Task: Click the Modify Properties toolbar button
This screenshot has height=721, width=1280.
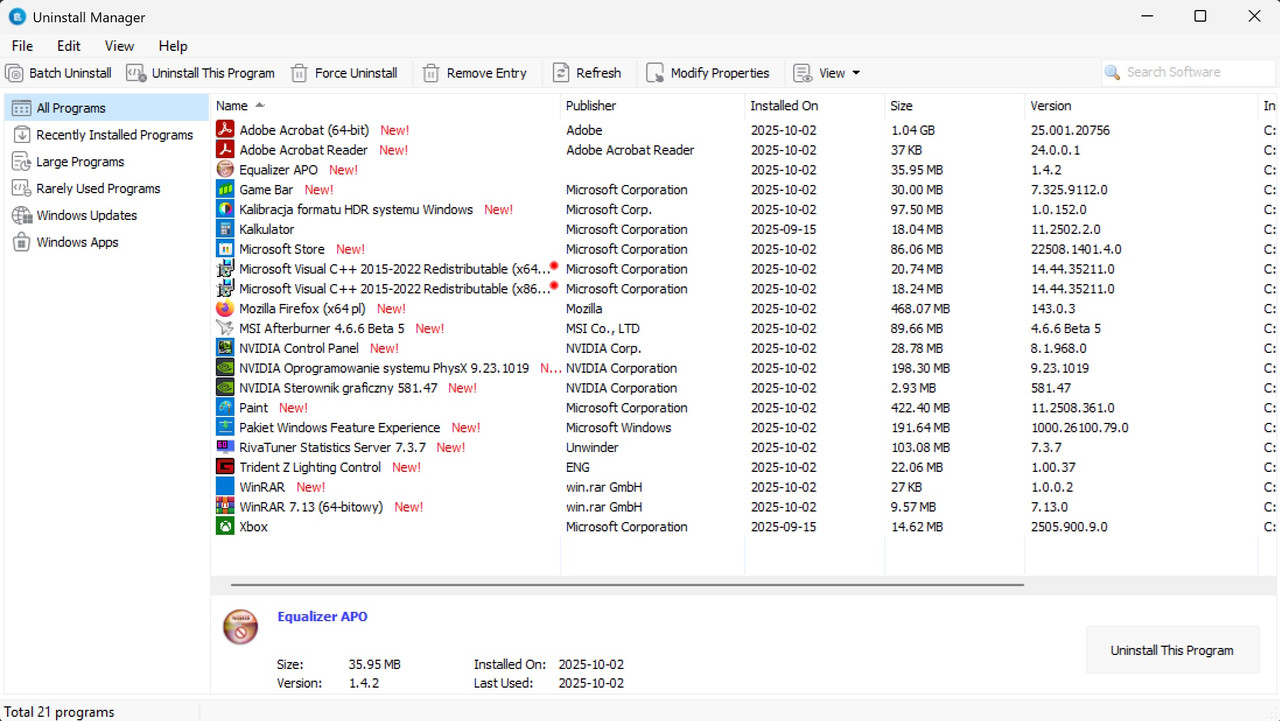Action: [x=708, y=73]
